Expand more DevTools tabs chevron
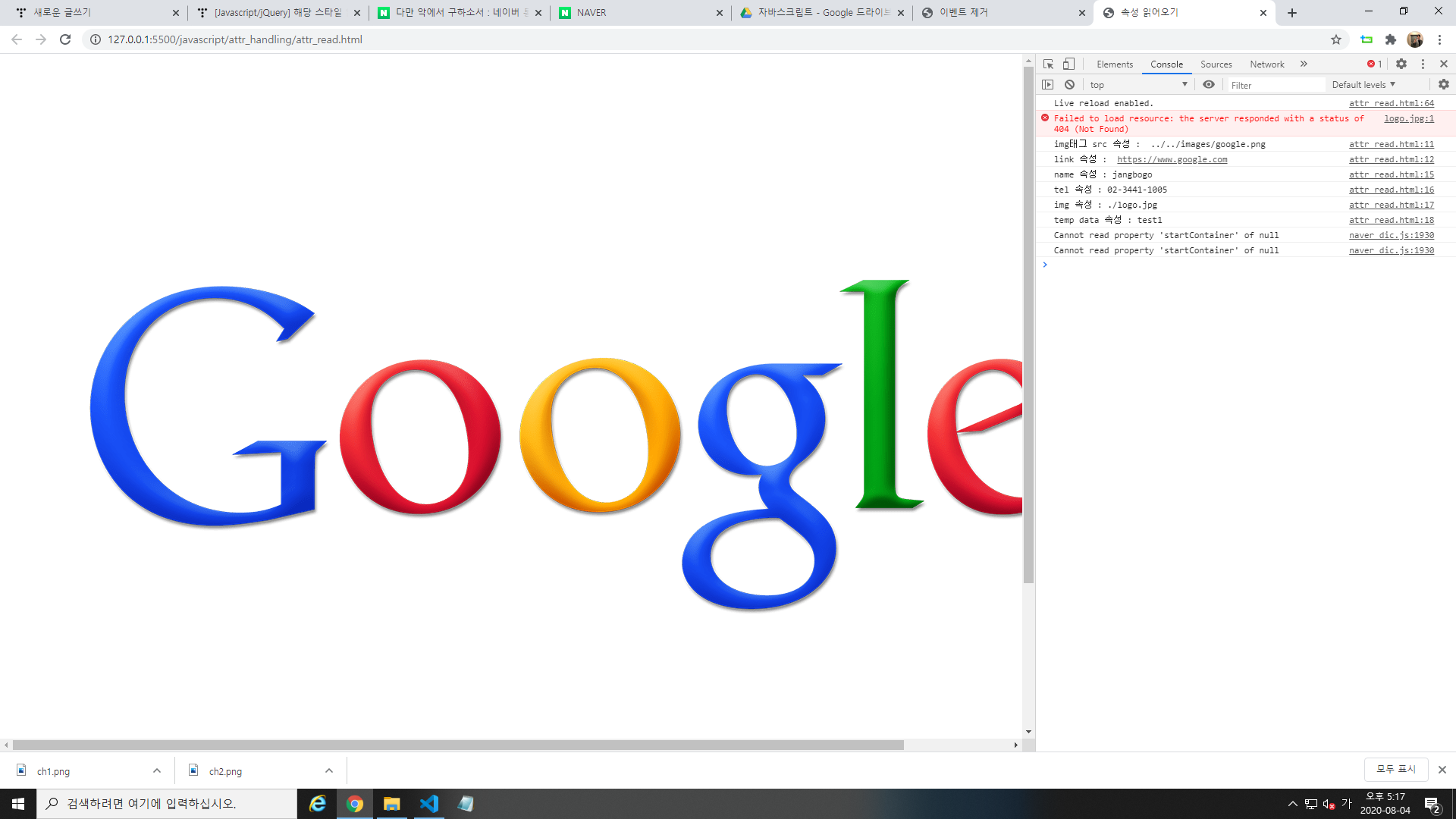1456x819 pixels. [x=1304, y=64]
